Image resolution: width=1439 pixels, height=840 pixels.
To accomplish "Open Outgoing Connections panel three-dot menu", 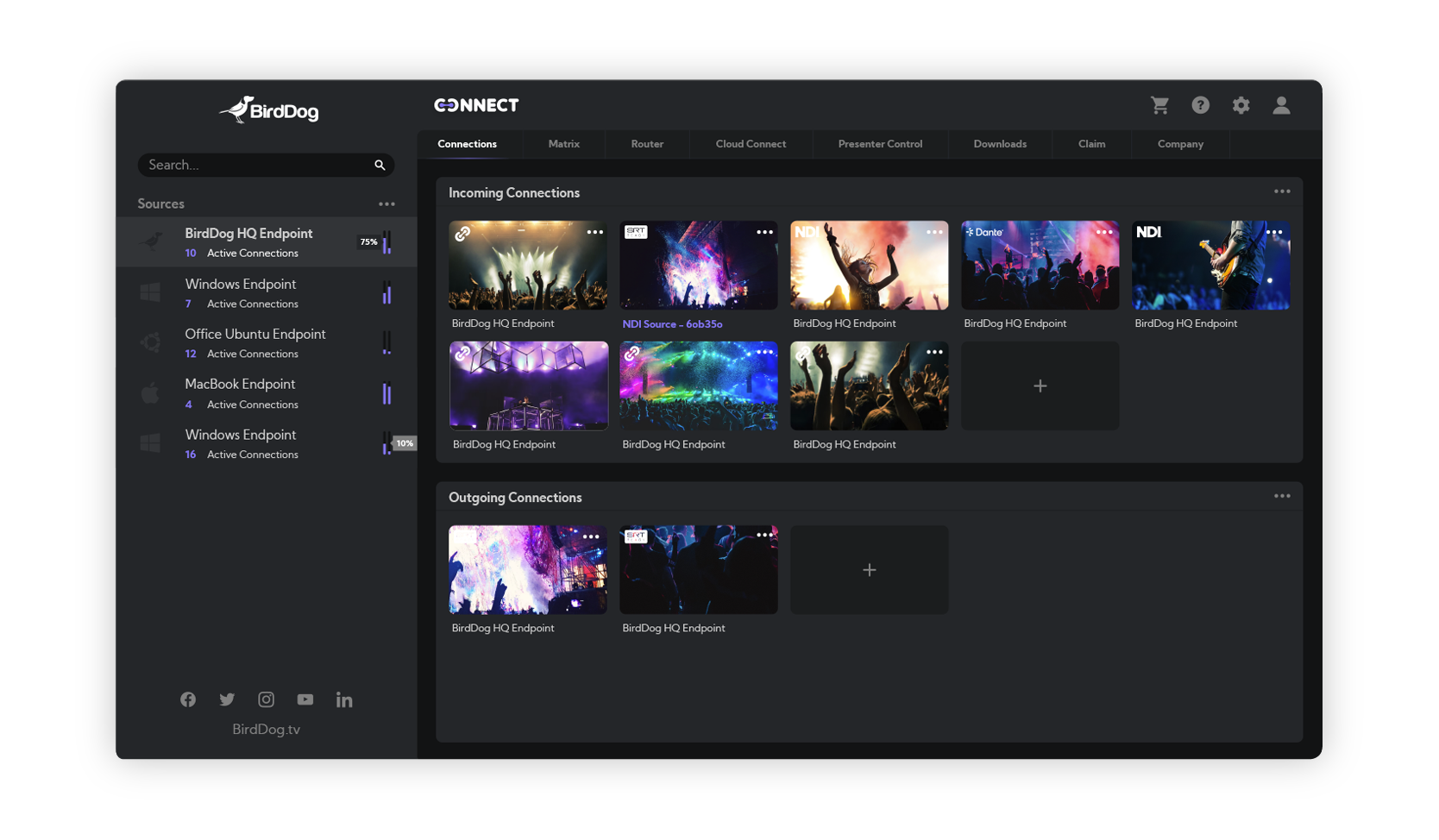I will 1282,496.
